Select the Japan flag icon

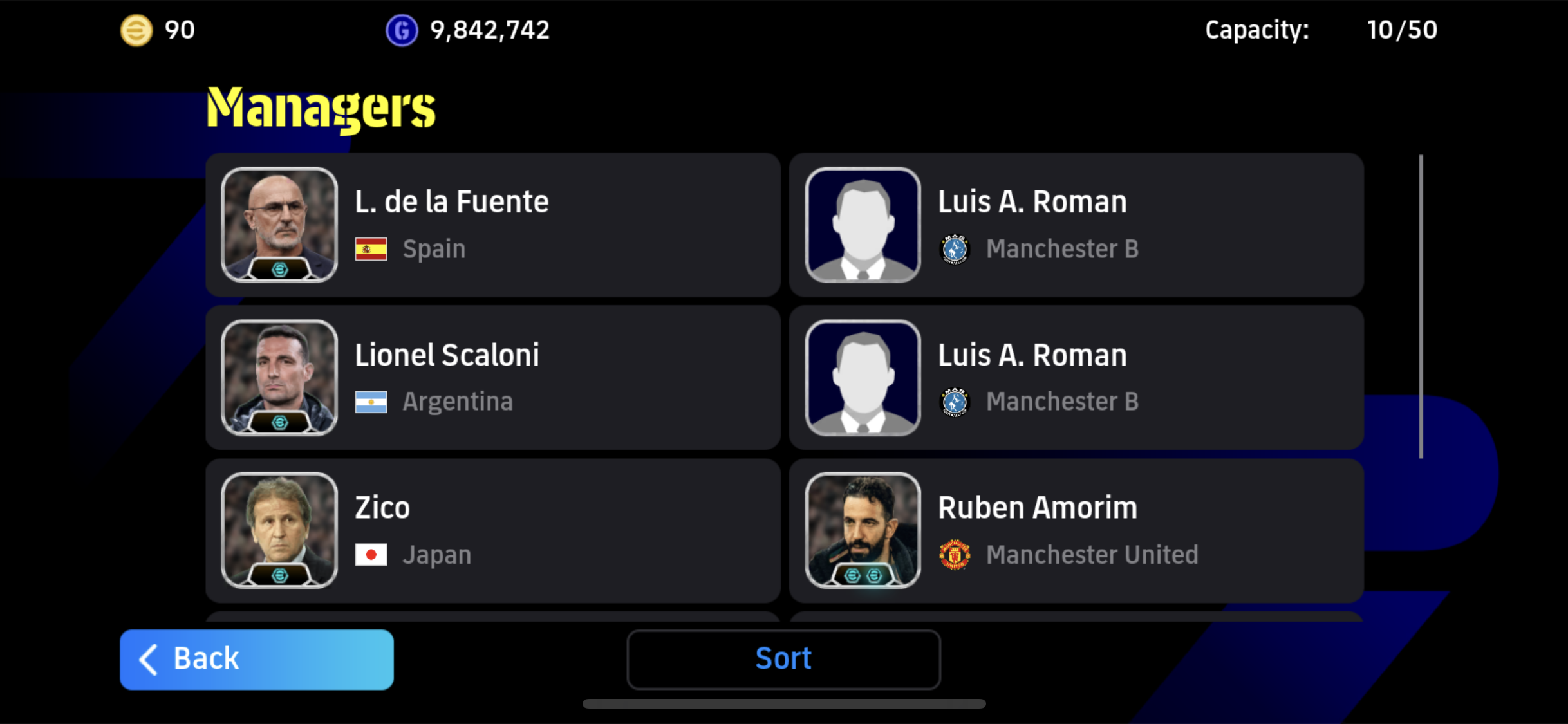371,555
